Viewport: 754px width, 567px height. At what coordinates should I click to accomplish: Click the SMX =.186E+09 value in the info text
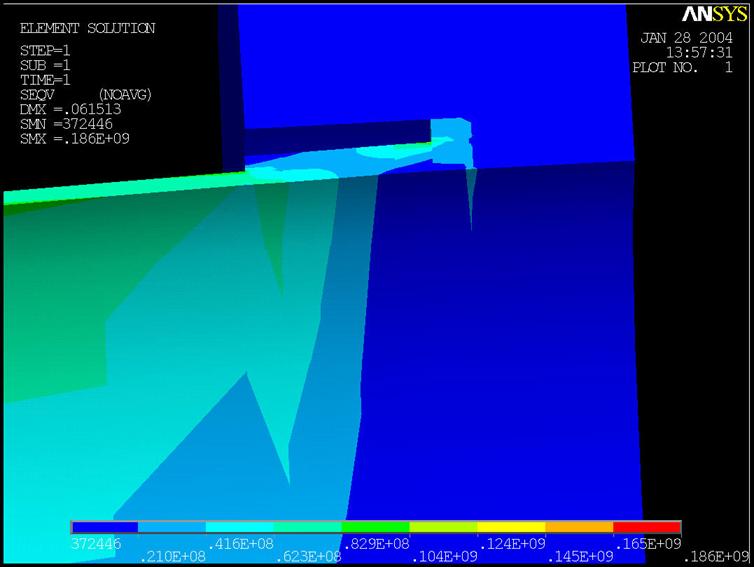[x=75, y=139]
